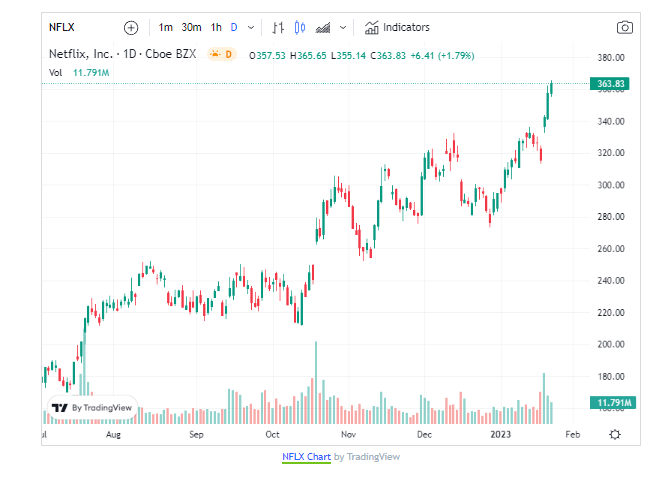Select the area chart style icon
Screen dimensions: 670x490
tap(323, 28)
